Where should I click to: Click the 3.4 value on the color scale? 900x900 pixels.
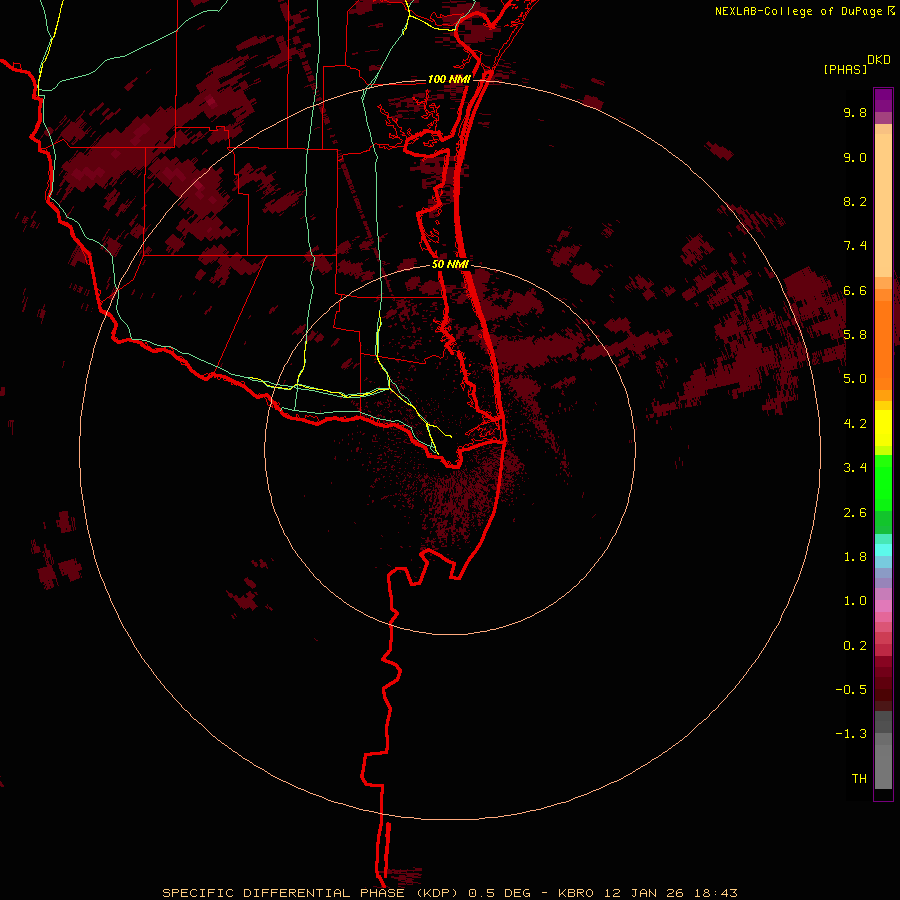(x=855, y=468)
